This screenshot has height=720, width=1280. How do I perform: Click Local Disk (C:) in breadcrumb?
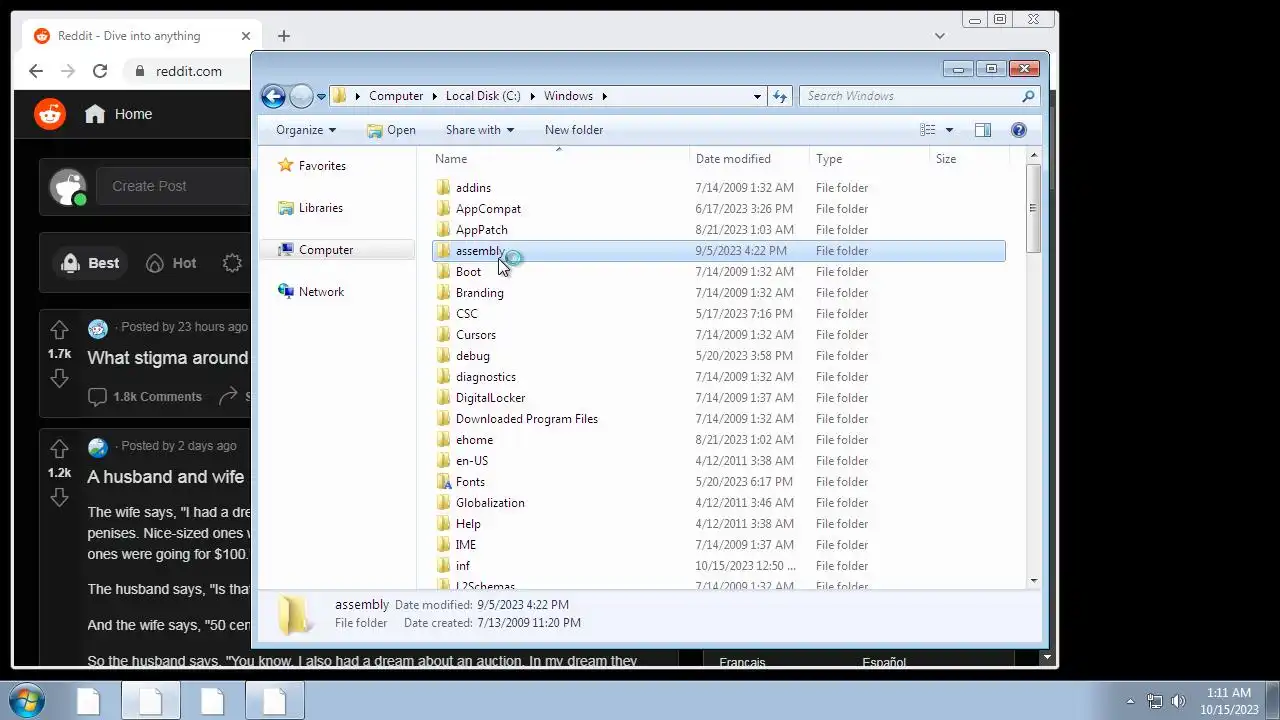pos(483,96)
